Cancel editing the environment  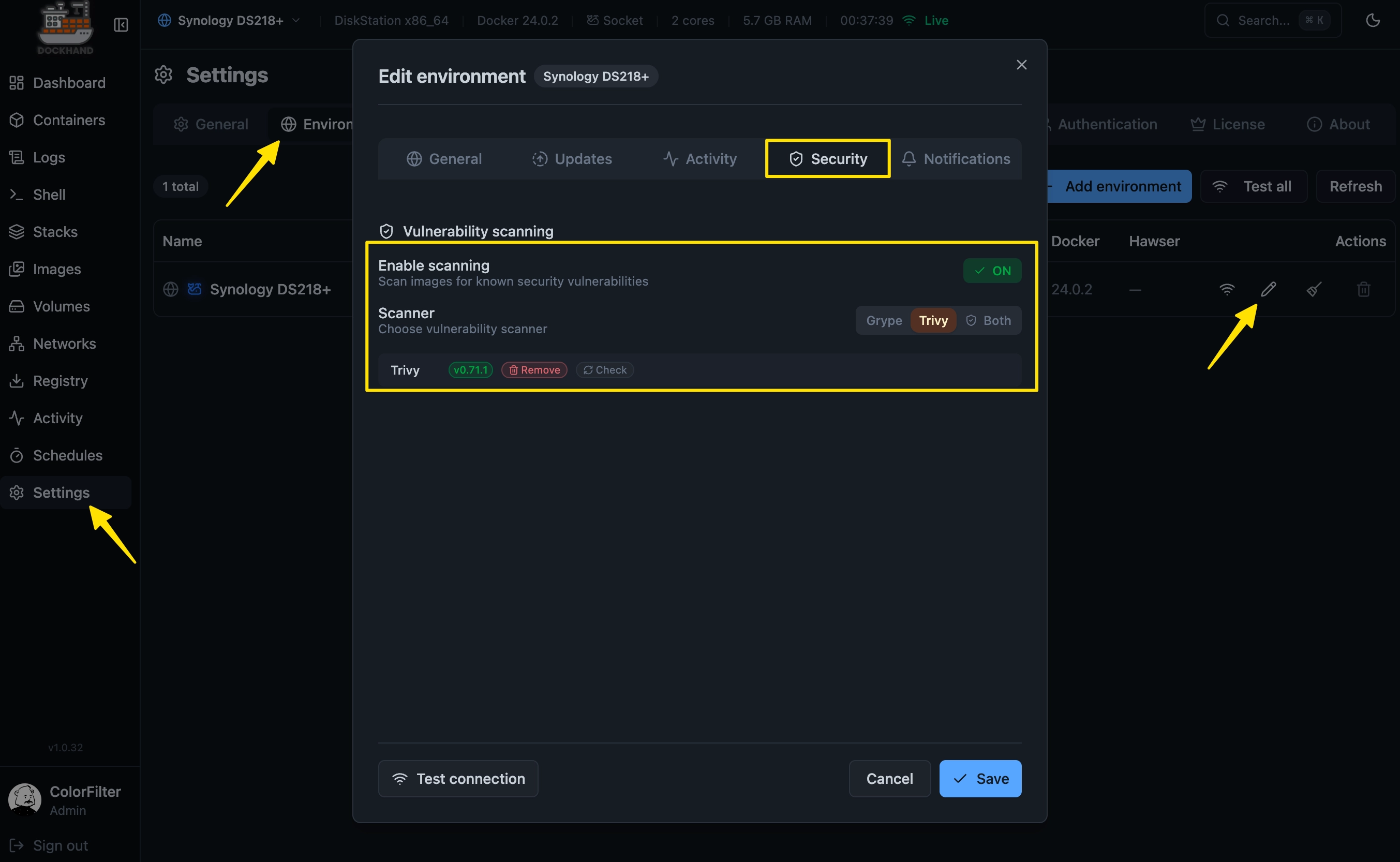coord(889,779)
